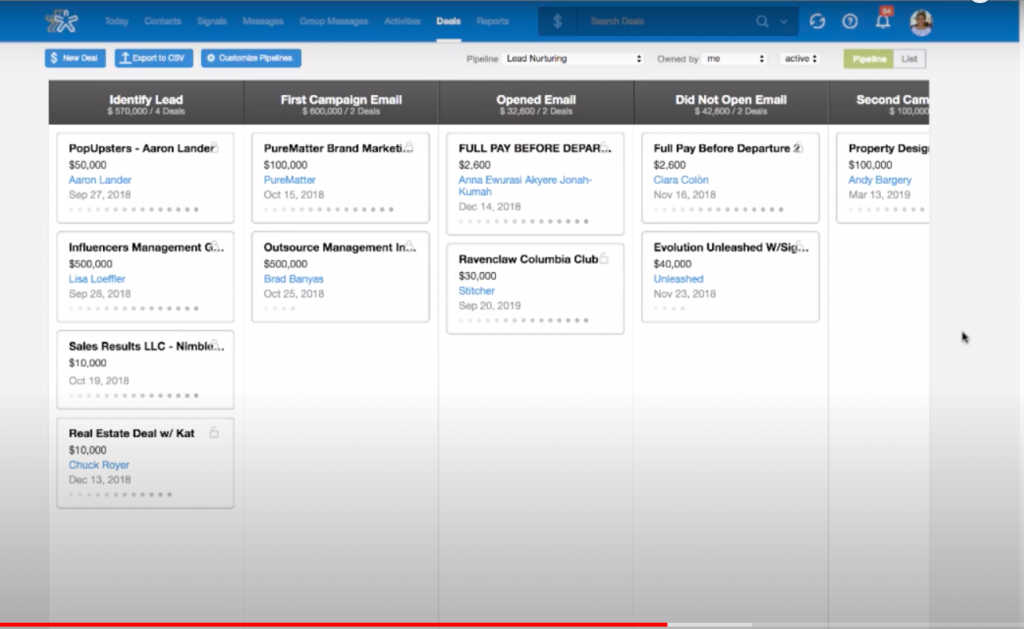1024x629 pixels.
Task: Open the notifications bell
Action: point(883,20)
